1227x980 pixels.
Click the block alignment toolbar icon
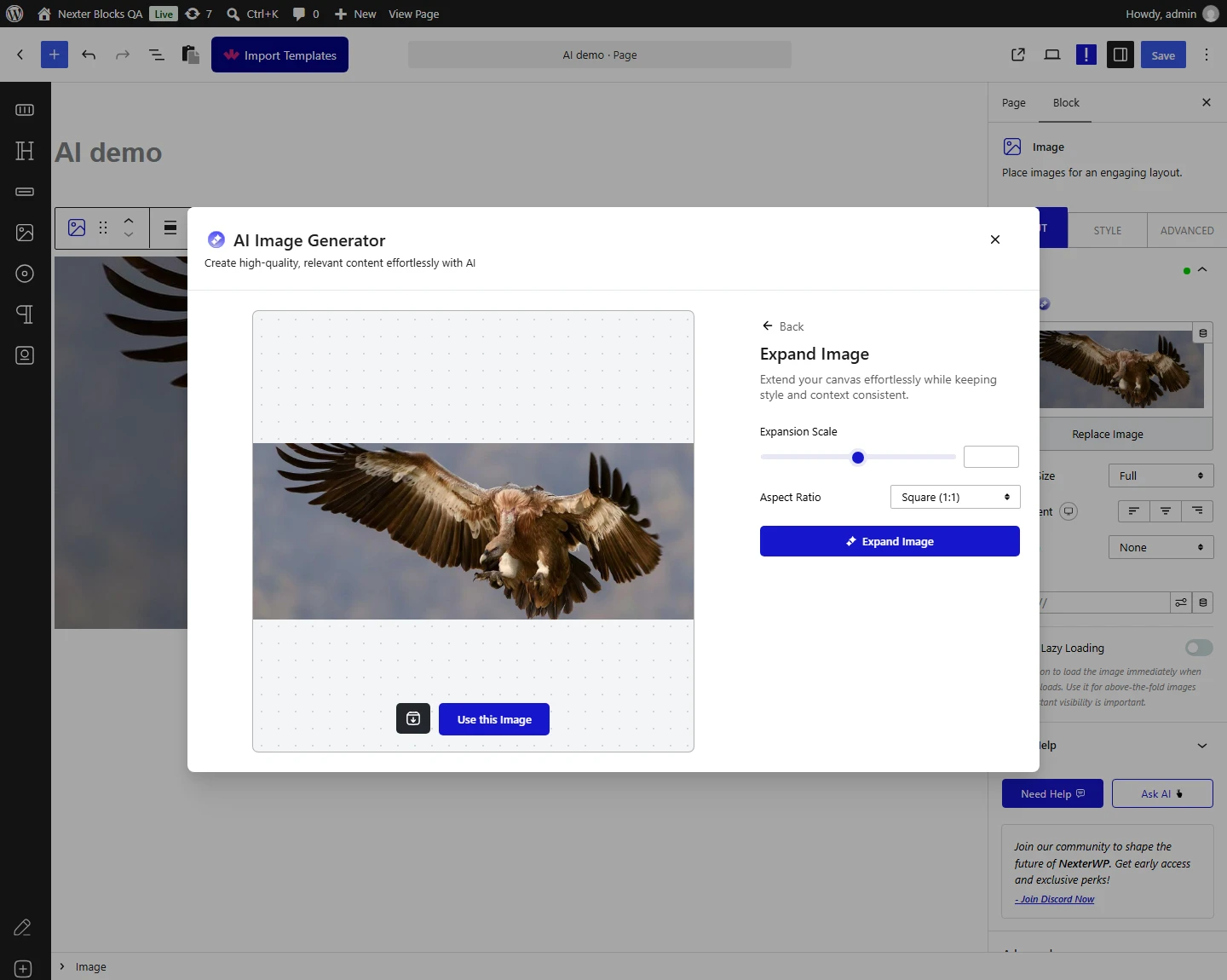170,228
